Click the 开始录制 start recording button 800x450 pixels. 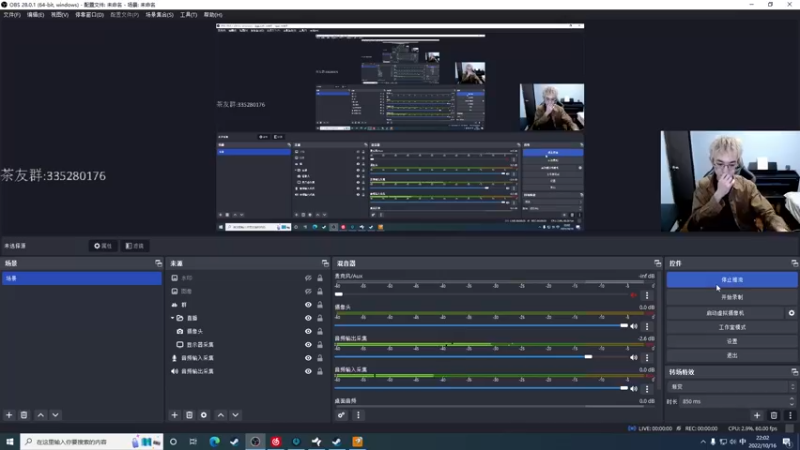[732, 297]
